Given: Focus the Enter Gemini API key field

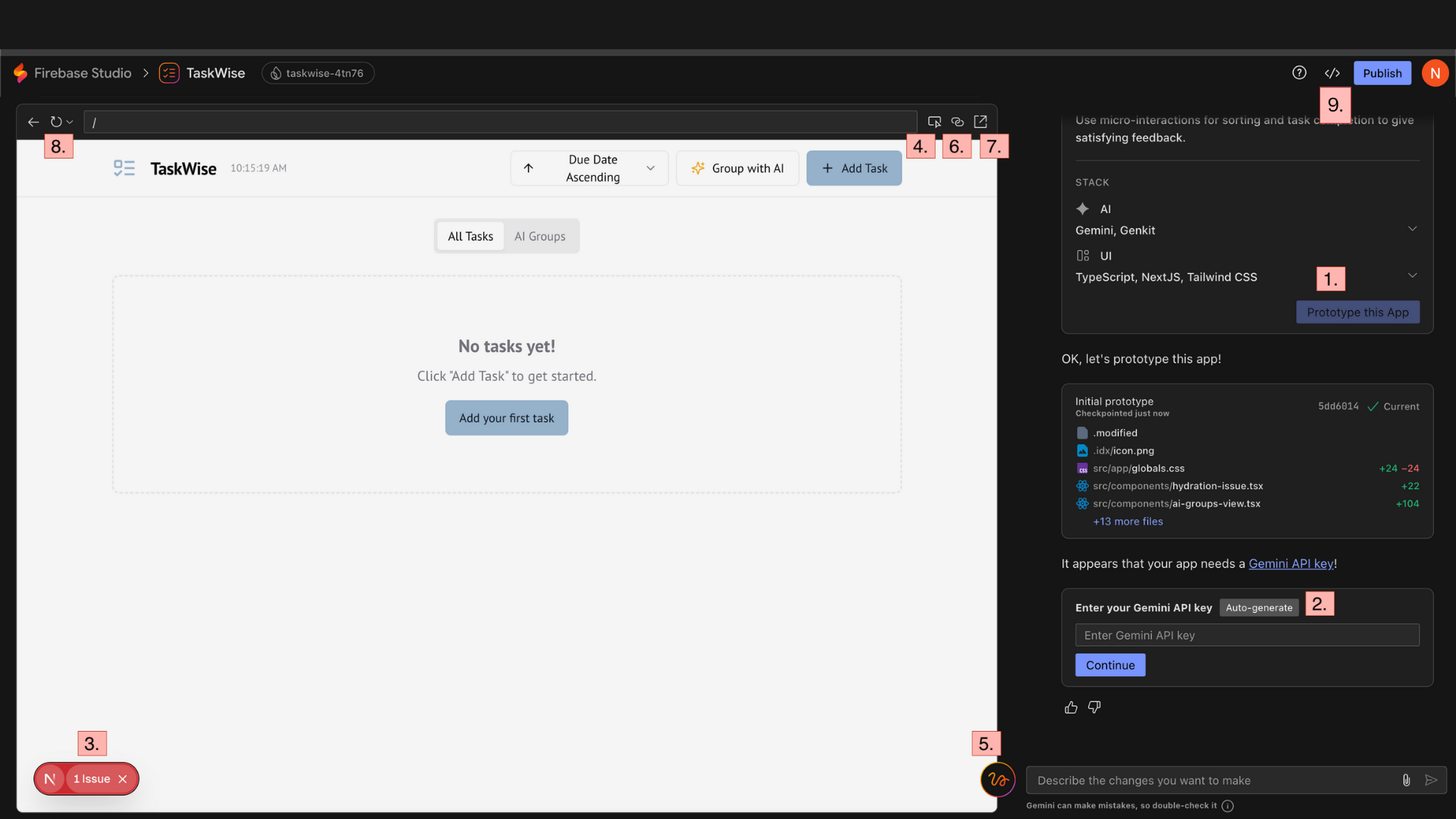Looking at the screenshot, I should (1247, 635).
